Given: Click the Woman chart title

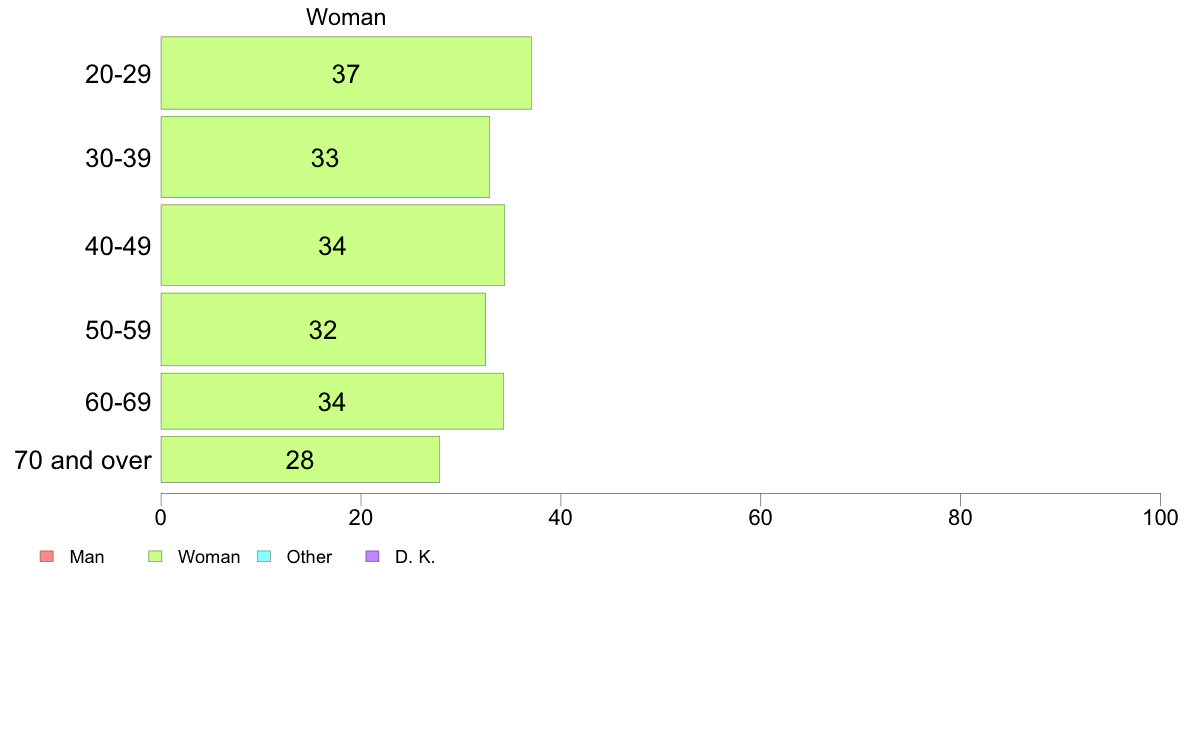Looking at the screenshot, I should [x=346, y=17].
